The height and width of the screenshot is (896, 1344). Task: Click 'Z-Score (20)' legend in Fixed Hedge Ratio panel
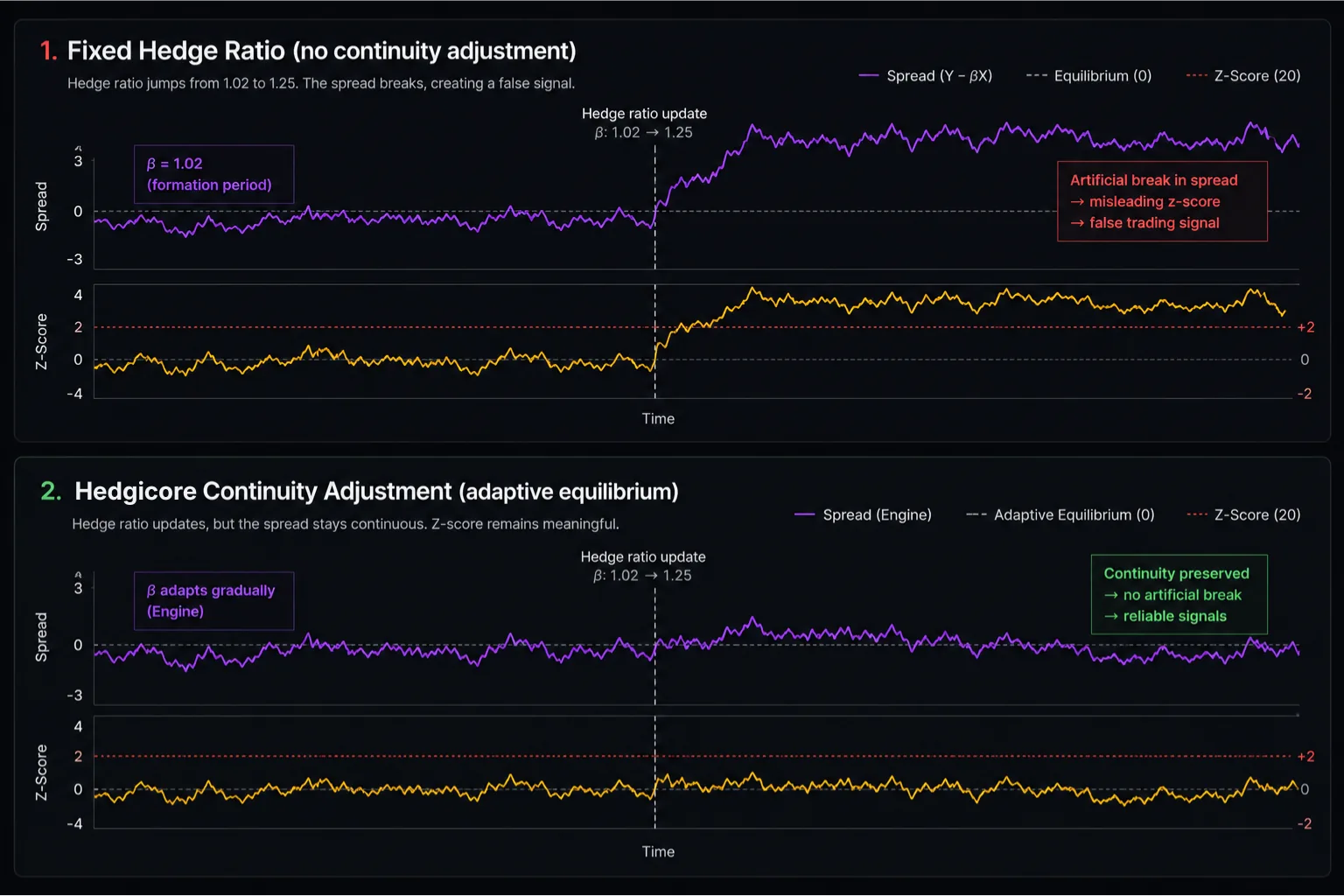[x=1243, y=76]
